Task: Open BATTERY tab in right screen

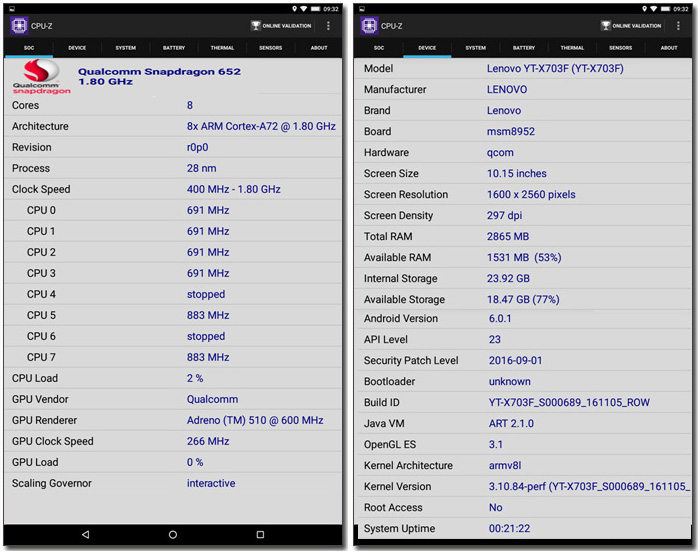Action: (x=524, y=48)
